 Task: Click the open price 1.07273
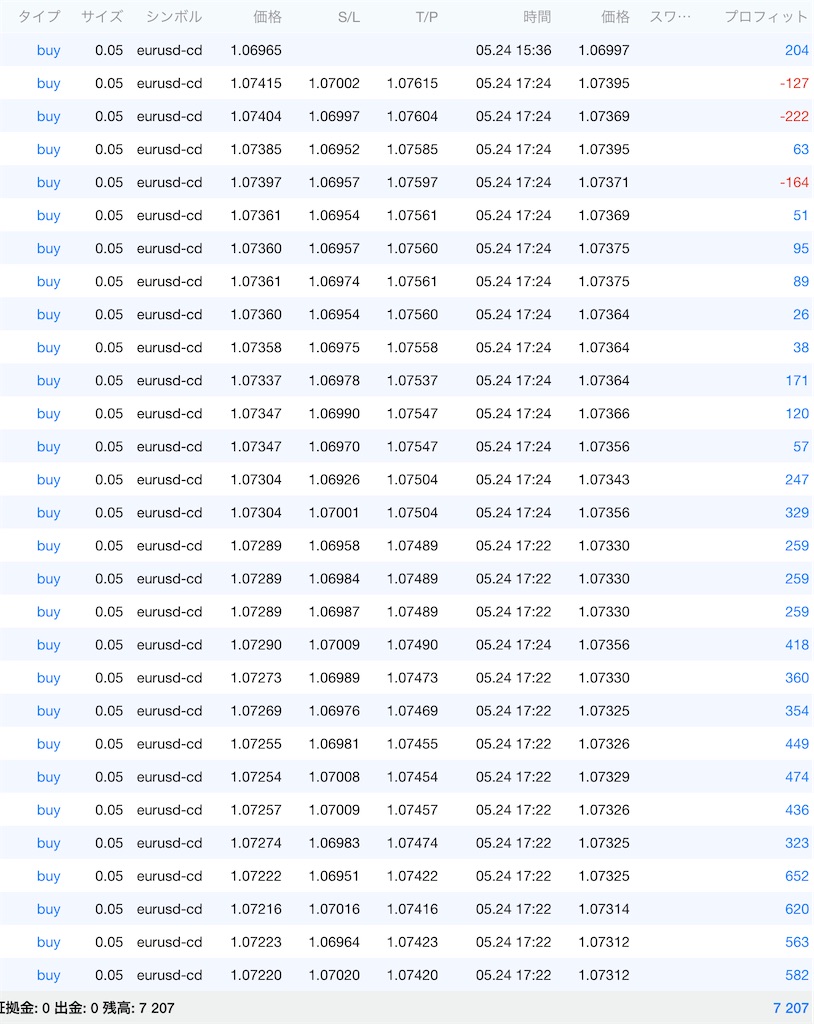coord(256,678)
